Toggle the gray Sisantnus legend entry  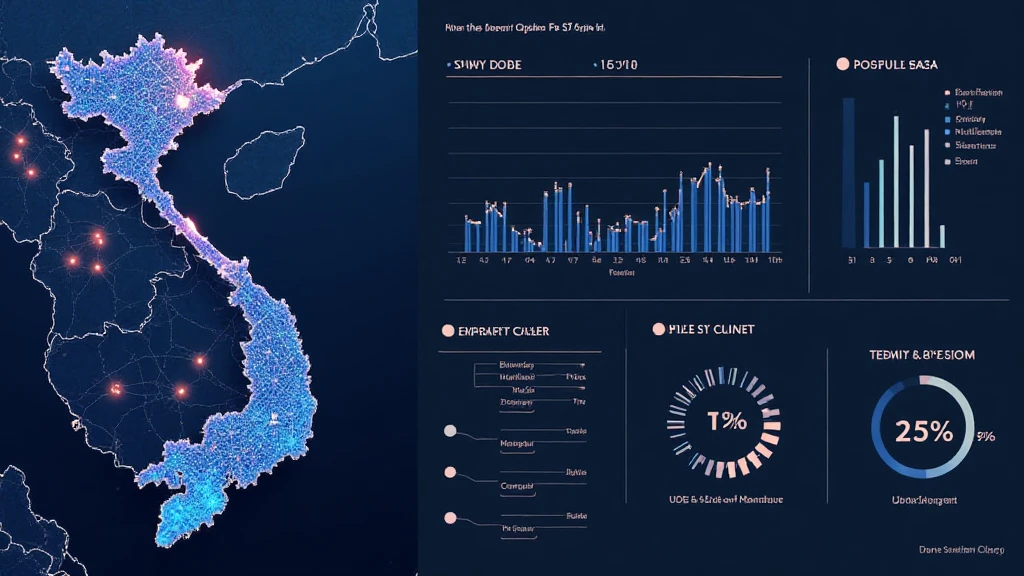click(945, 144)
